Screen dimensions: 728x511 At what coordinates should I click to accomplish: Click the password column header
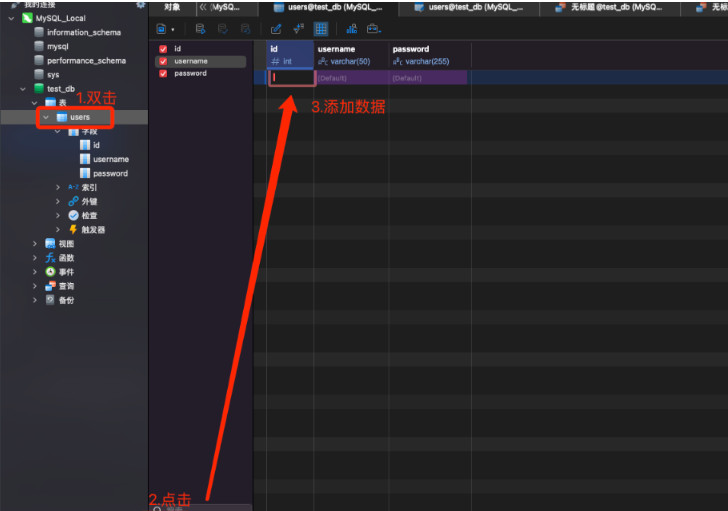pyautogui.click(x=429, y=55)
